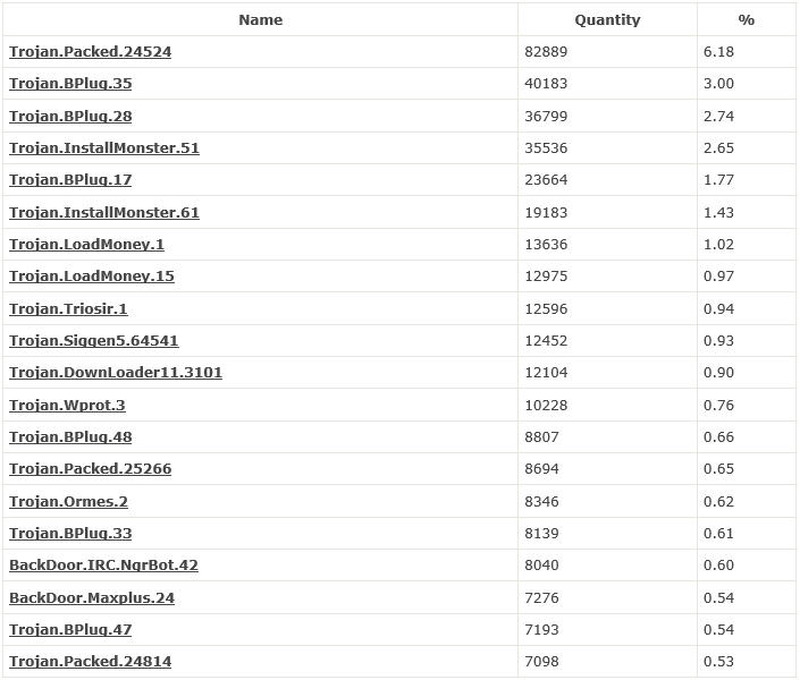Open the Trojan.InstallMonster.61 link

pyautogui.click(x=104, y=212)
